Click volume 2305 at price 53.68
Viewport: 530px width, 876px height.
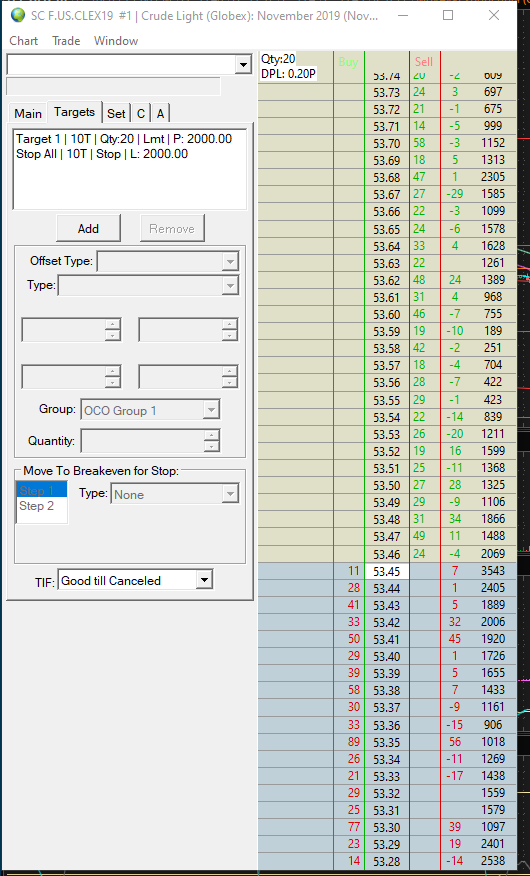pyautogui.click(x=493, y=177)
